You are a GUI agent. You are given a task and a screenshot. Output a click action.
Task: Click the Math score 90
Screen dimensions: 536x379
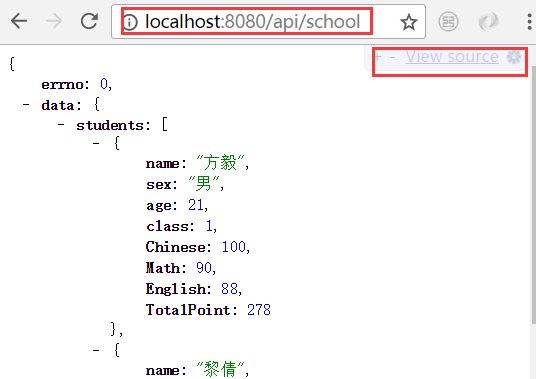click(x=204, y=268)
